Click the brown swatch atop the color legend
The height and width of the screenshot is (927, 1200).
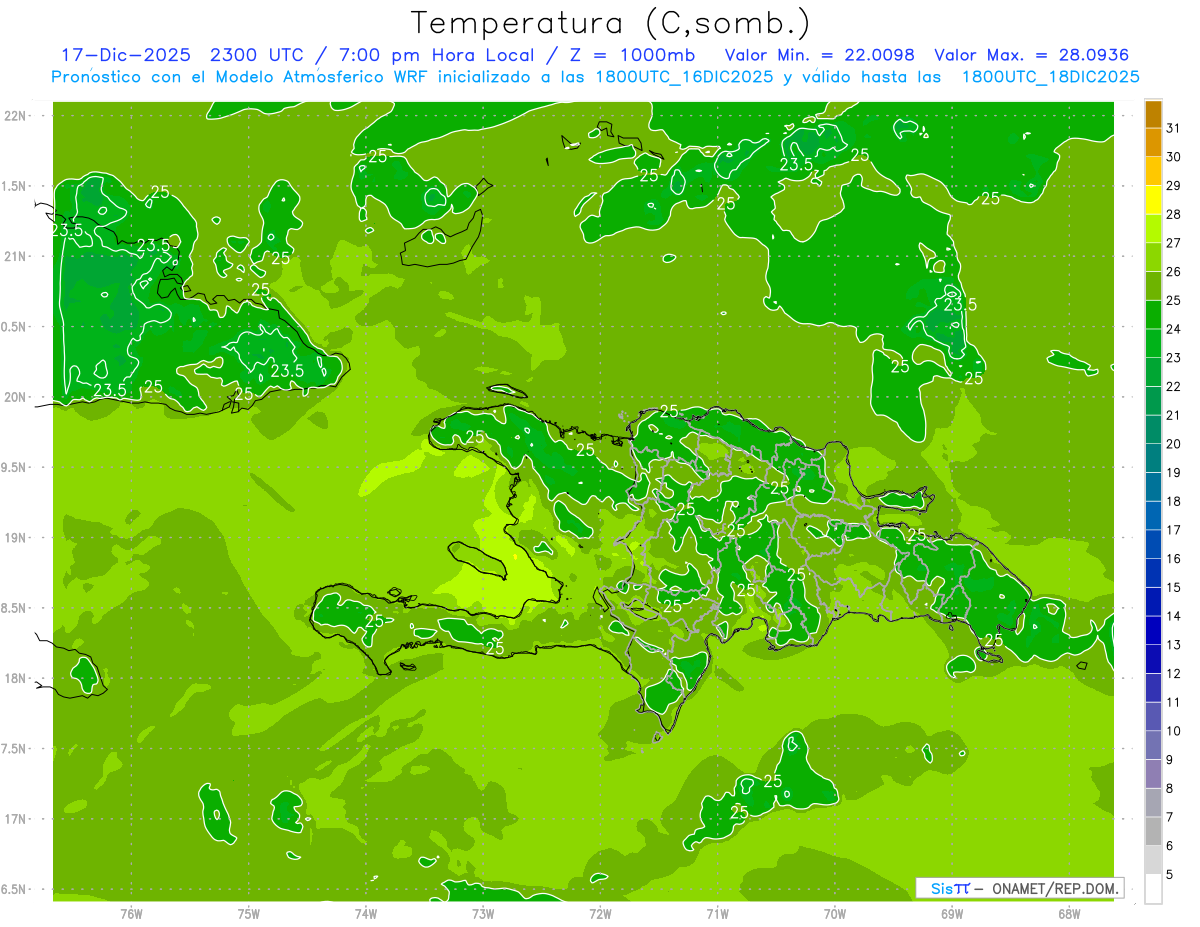1153,113
